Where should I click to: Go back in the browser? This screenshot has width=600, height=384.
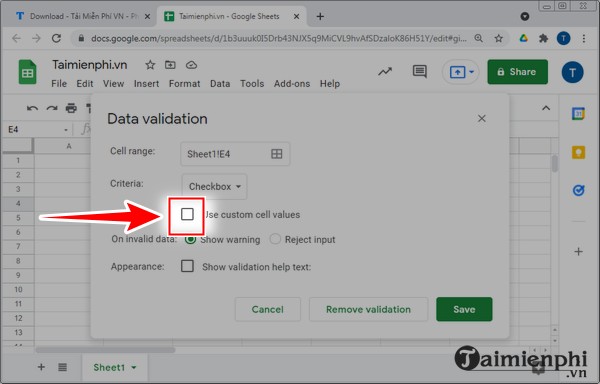click(x=16, y=38)
